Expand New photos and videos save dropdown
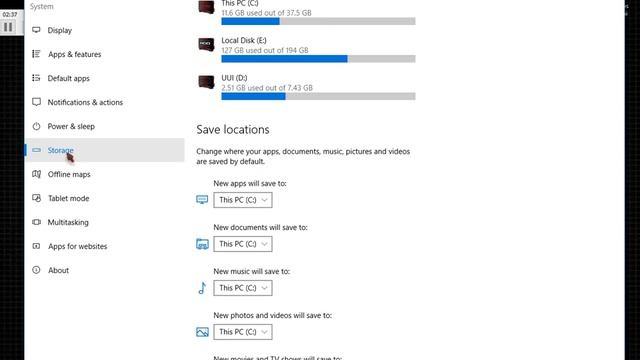The width and height of the screenshot is (640, 360). pos(243,332)
